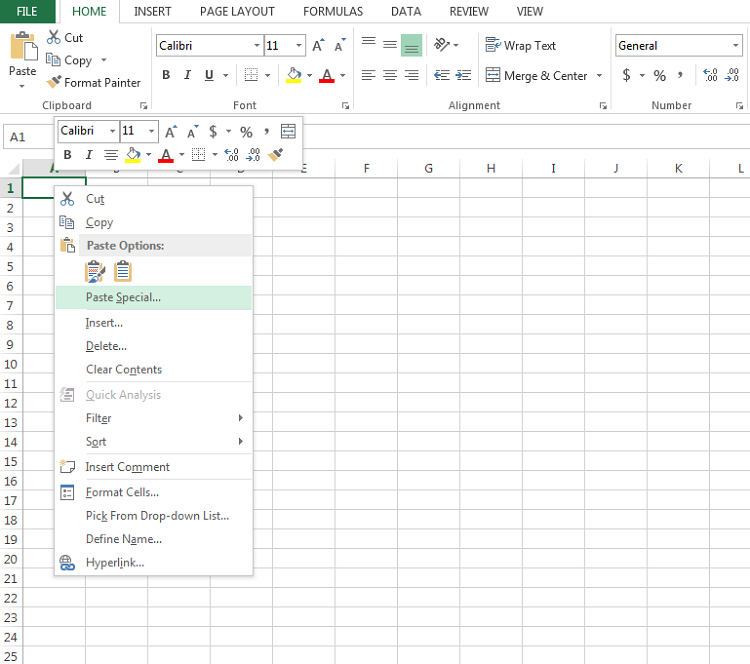This screenshot has width=750, height=664.
Task: Click Merge cells icon in mini toolbar
Action: [x=288, y=131]
